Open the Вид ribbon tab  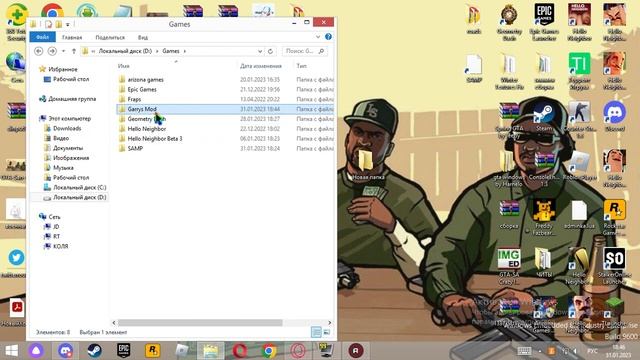pos(143,37)
